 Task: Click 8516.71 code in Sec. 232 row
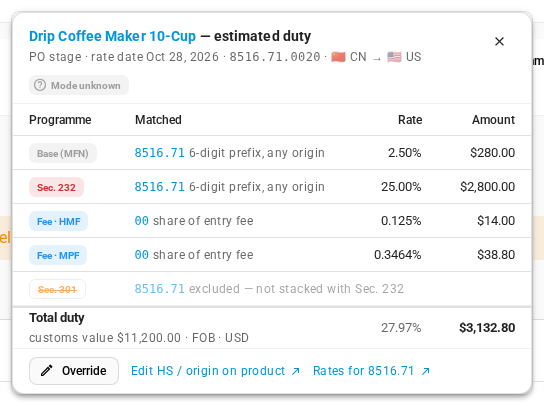point(160,187)
